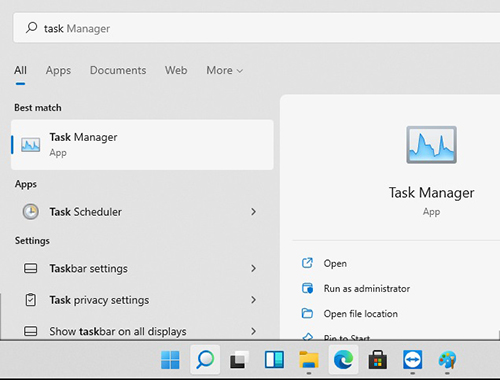Open TeamViewer from the taskbar
The width and height of the screenshot is (500, 380).
413,360
